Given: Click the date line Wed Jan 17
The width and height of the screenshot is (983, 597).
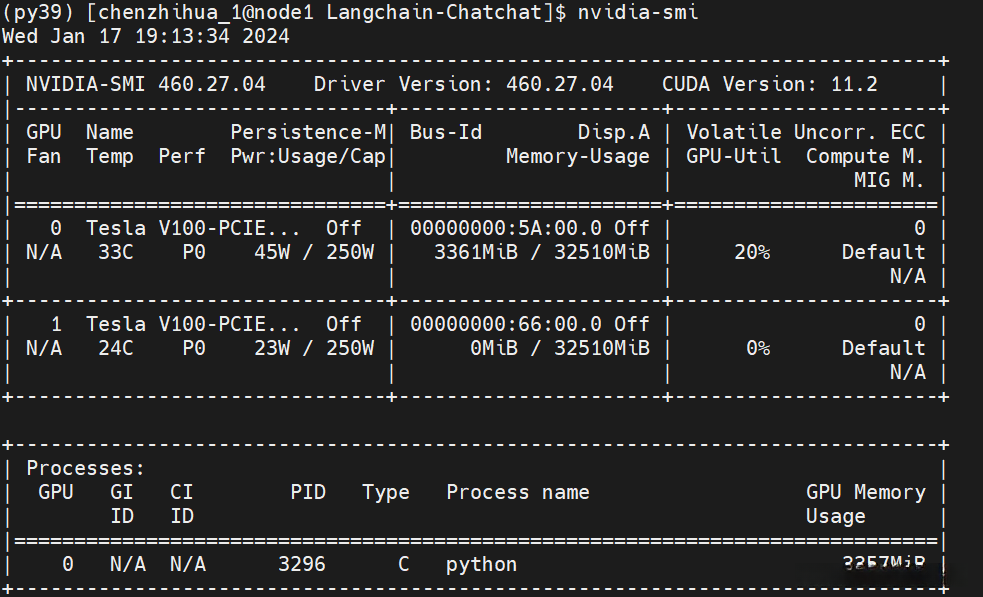Looking at the screenshot, I should 146,36.
